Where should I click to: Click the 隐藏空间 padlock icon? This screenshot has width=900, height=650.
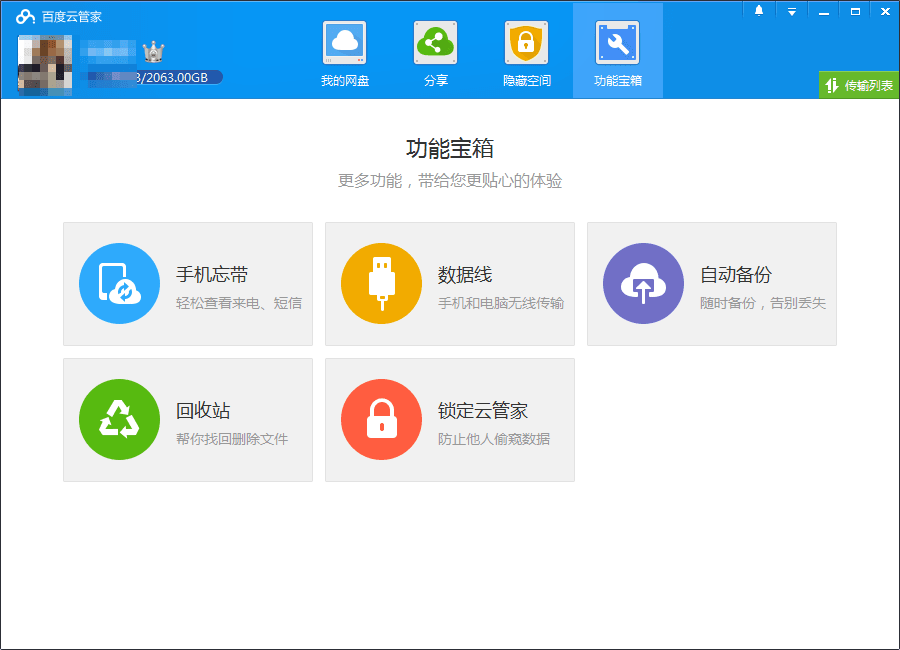(x=526, y=44)
